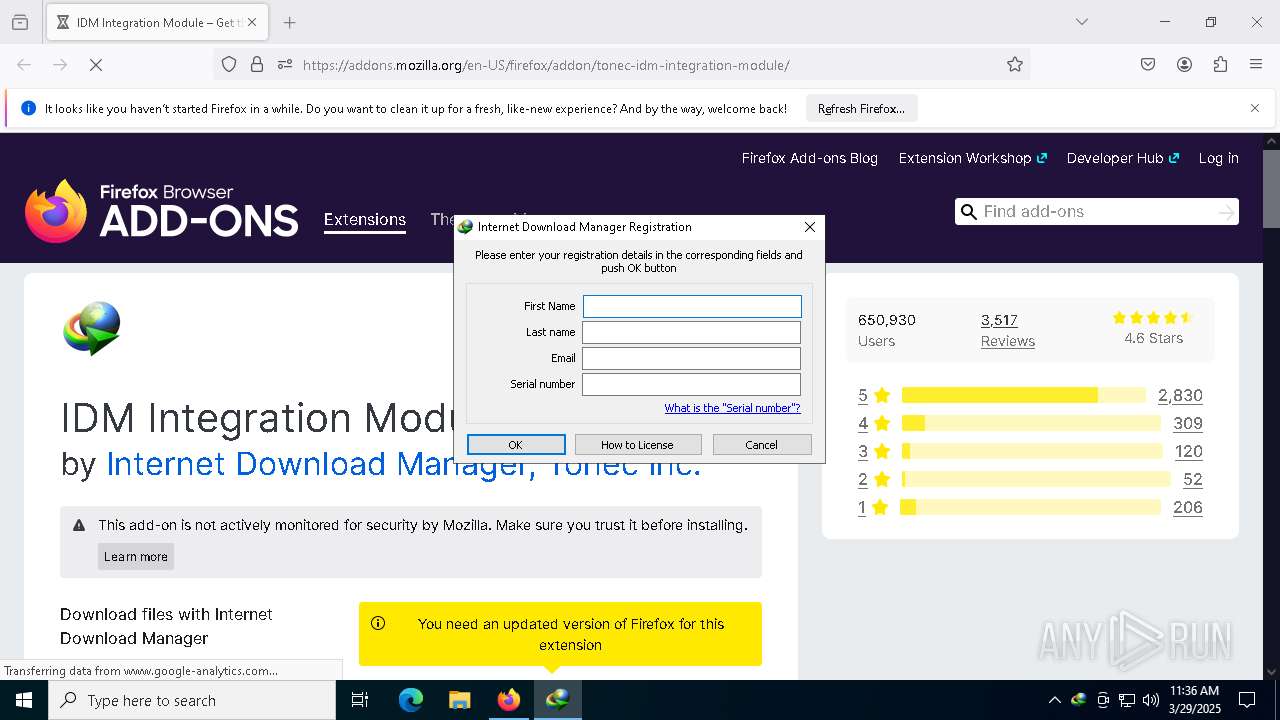Click the search submit arrow
The image size is (1280, 720).
pos(1226,211)
